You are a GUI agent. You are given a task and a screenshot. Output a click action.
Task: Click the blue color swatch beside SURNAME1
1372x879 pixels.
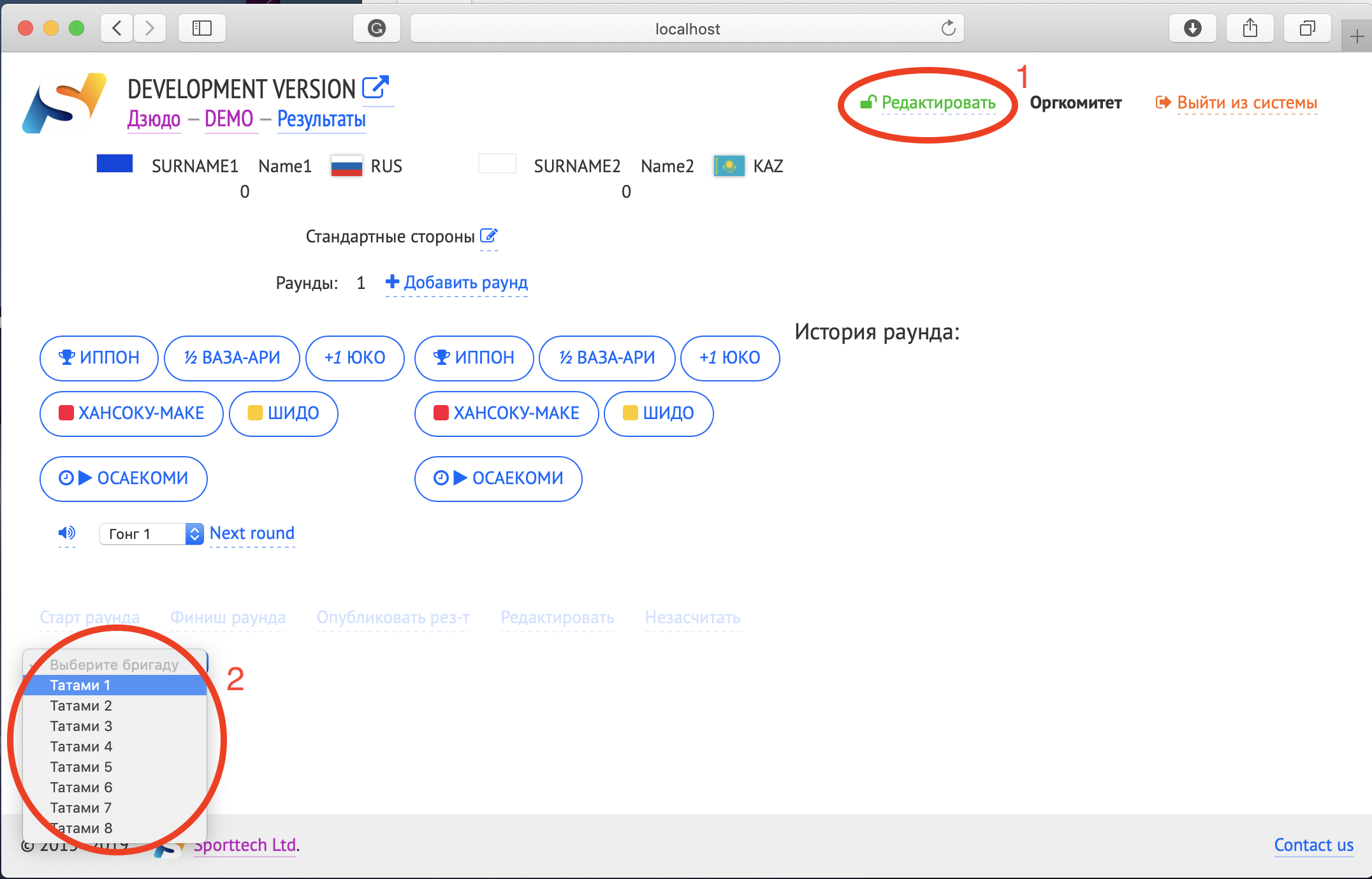point(115,164)
